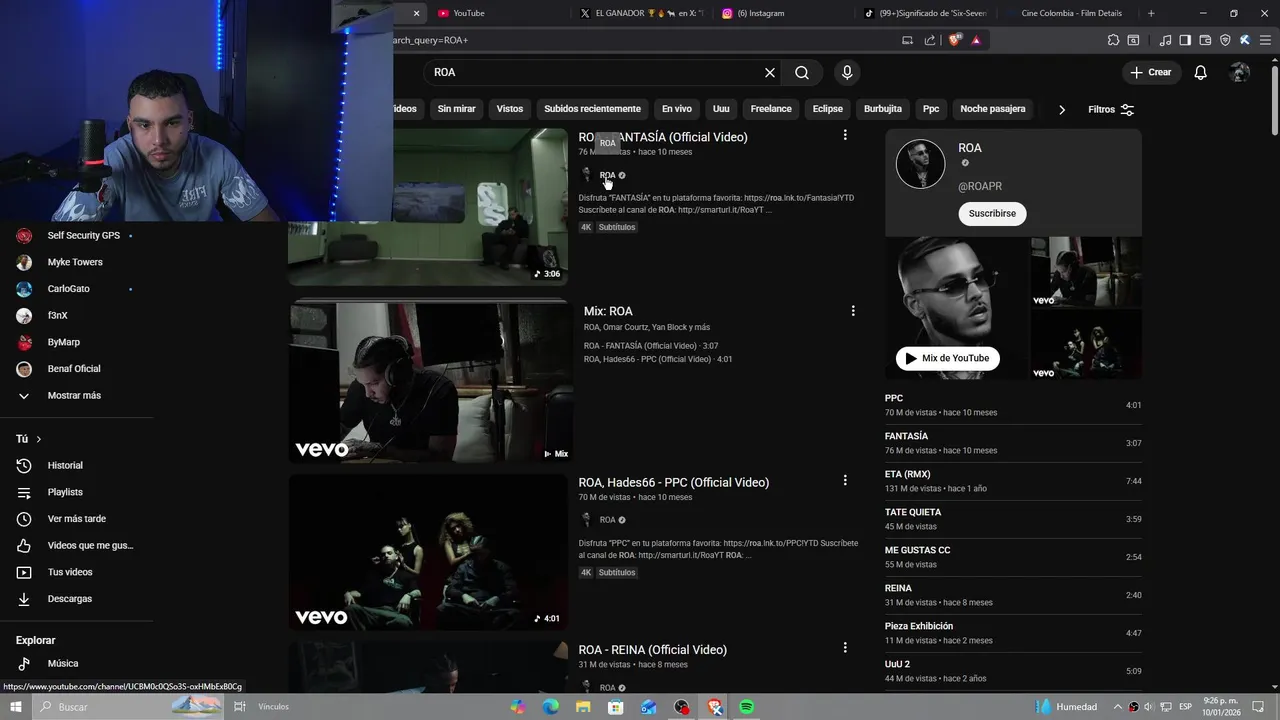Clear the ROA search text with X
The width and height of the screenshot is (1280, 720).
pyautogui.click(x=770, y=72)
